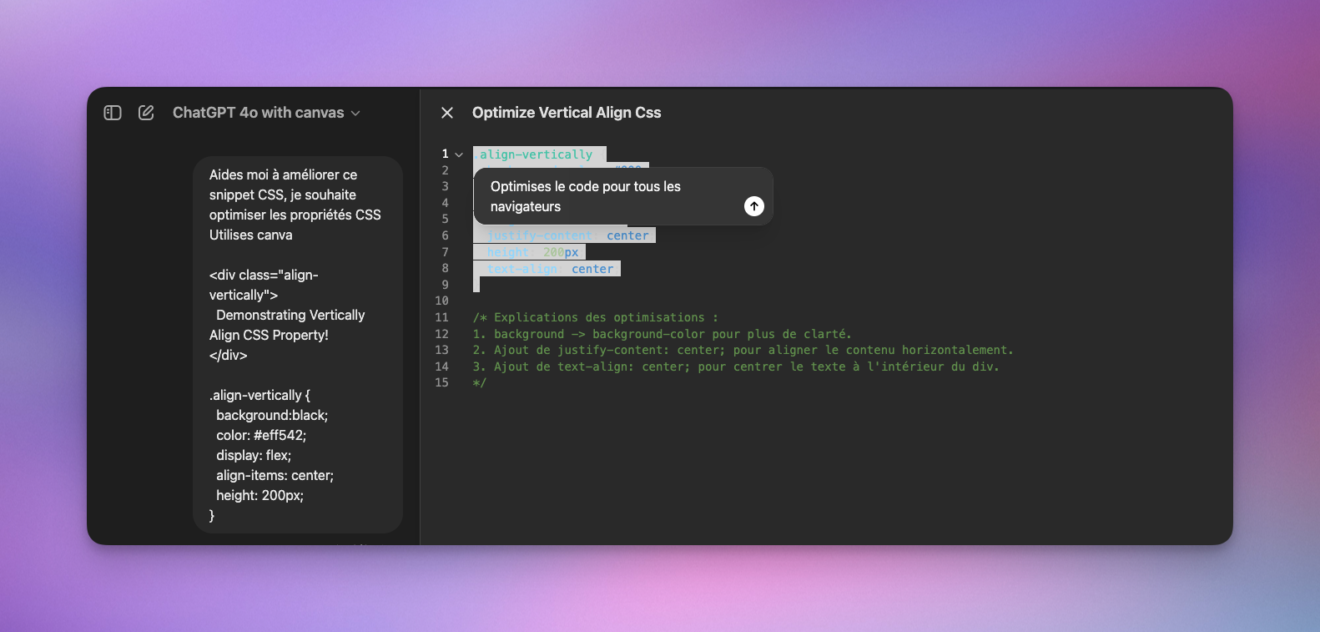Close the canvas panel with the X icon
This screenshot has width=1320, height=632.
(x=447, y=112)
